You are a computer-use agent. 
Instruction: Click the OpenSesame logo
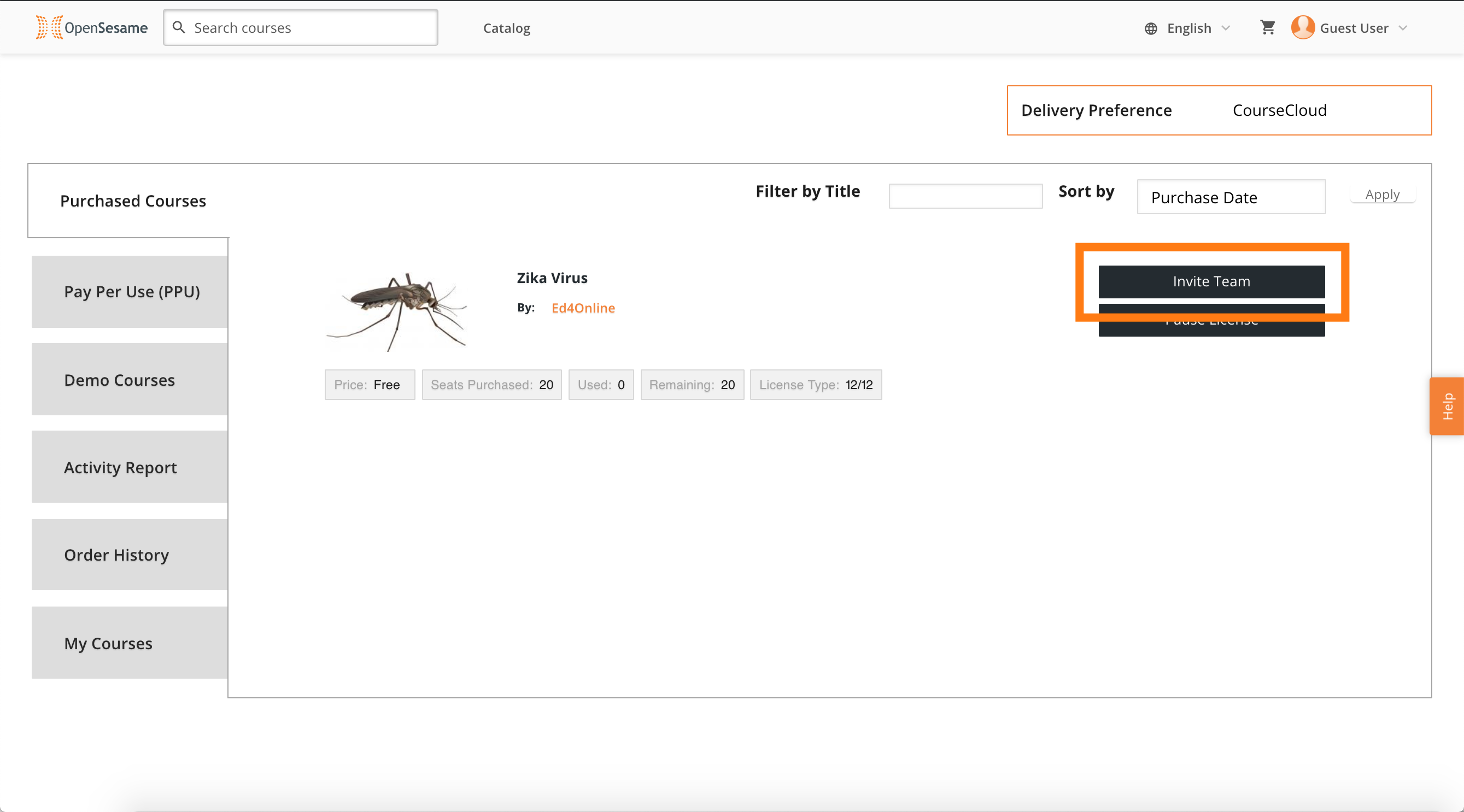point(91,27)
